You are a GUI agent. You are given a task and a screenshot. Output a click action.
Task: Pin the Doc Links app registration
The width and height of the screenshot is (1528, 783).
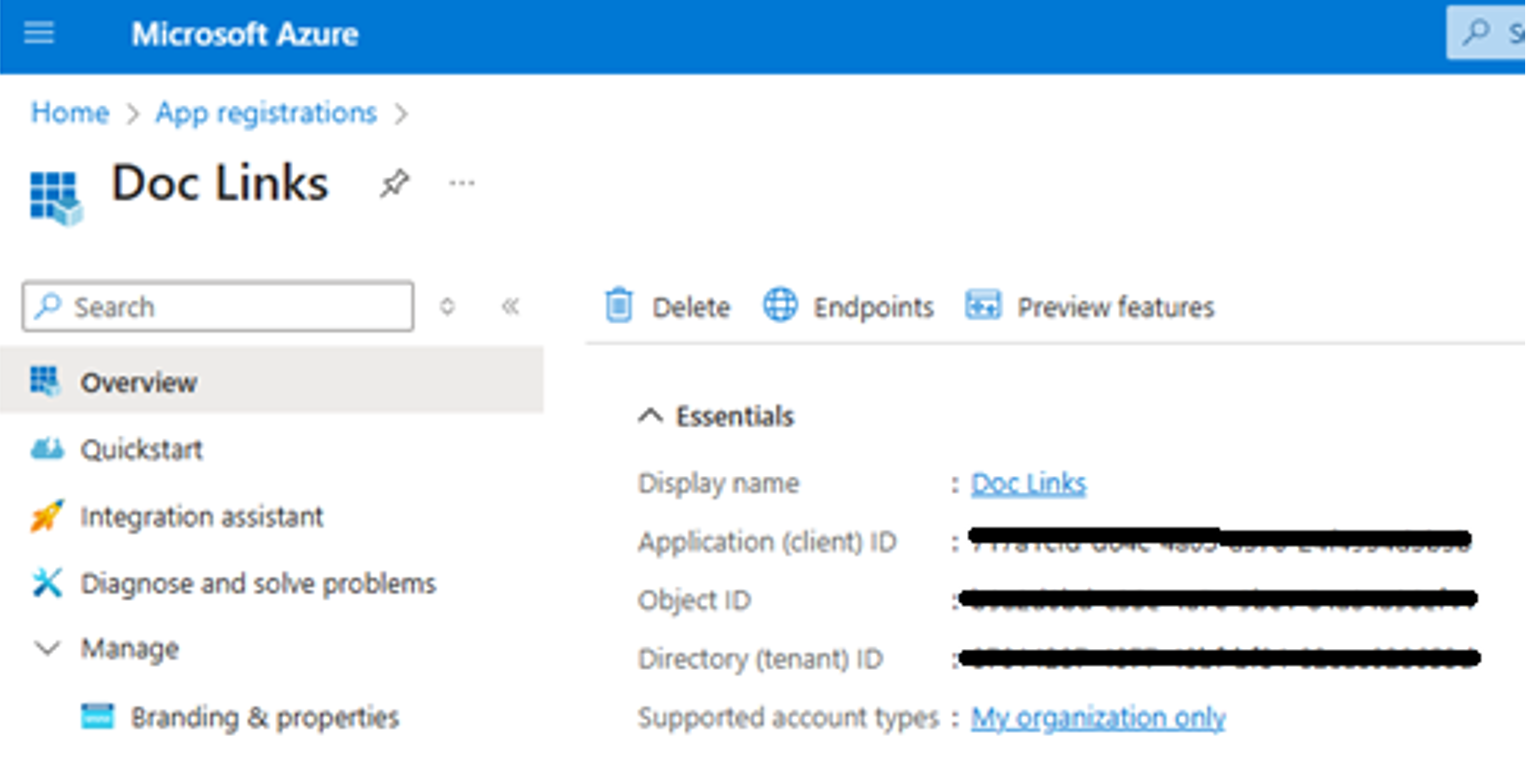click(x=394, y=184)
